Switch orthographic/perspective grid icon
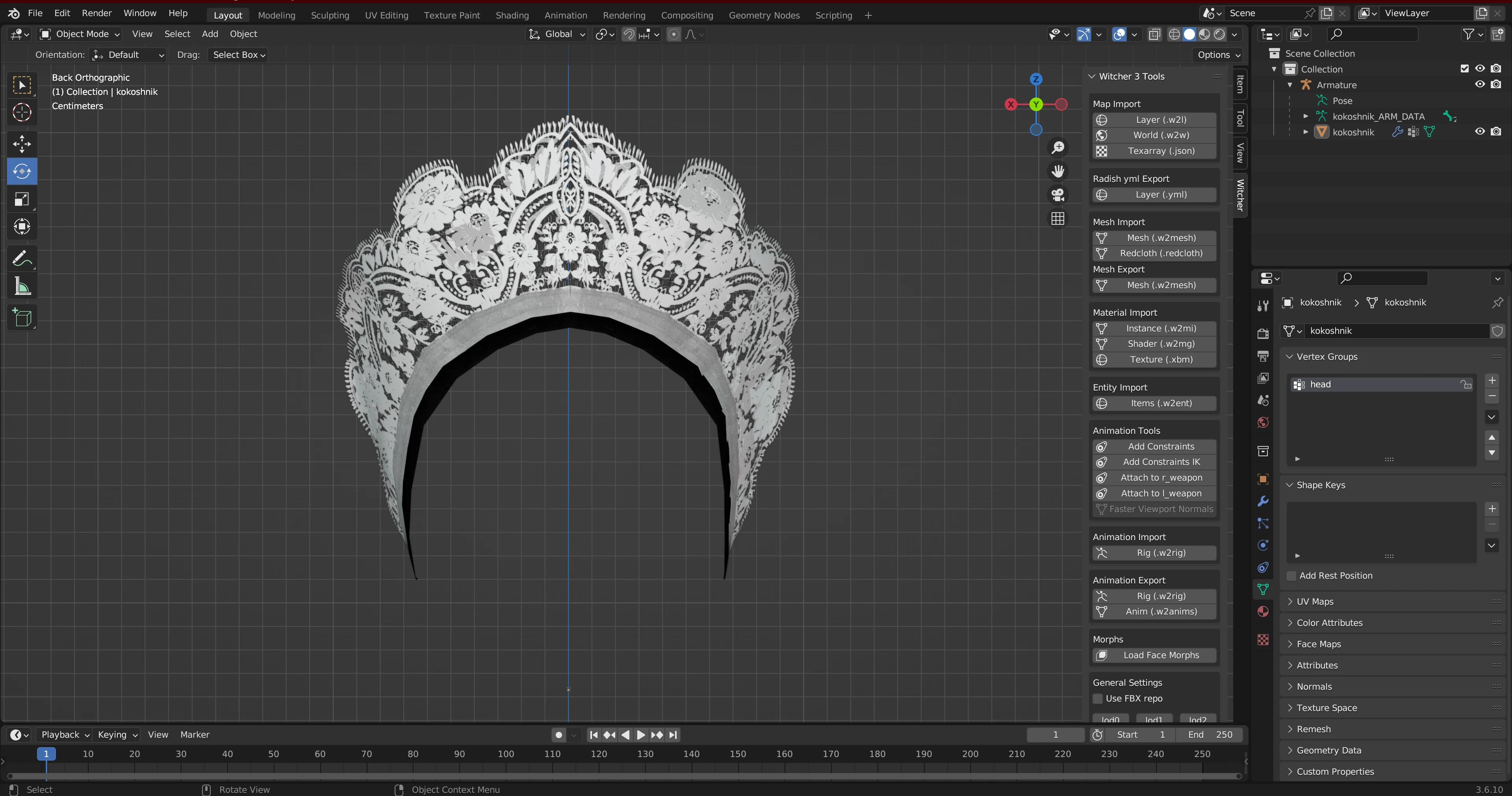This screenshot has height=796, width=1512. [1058, 219]
